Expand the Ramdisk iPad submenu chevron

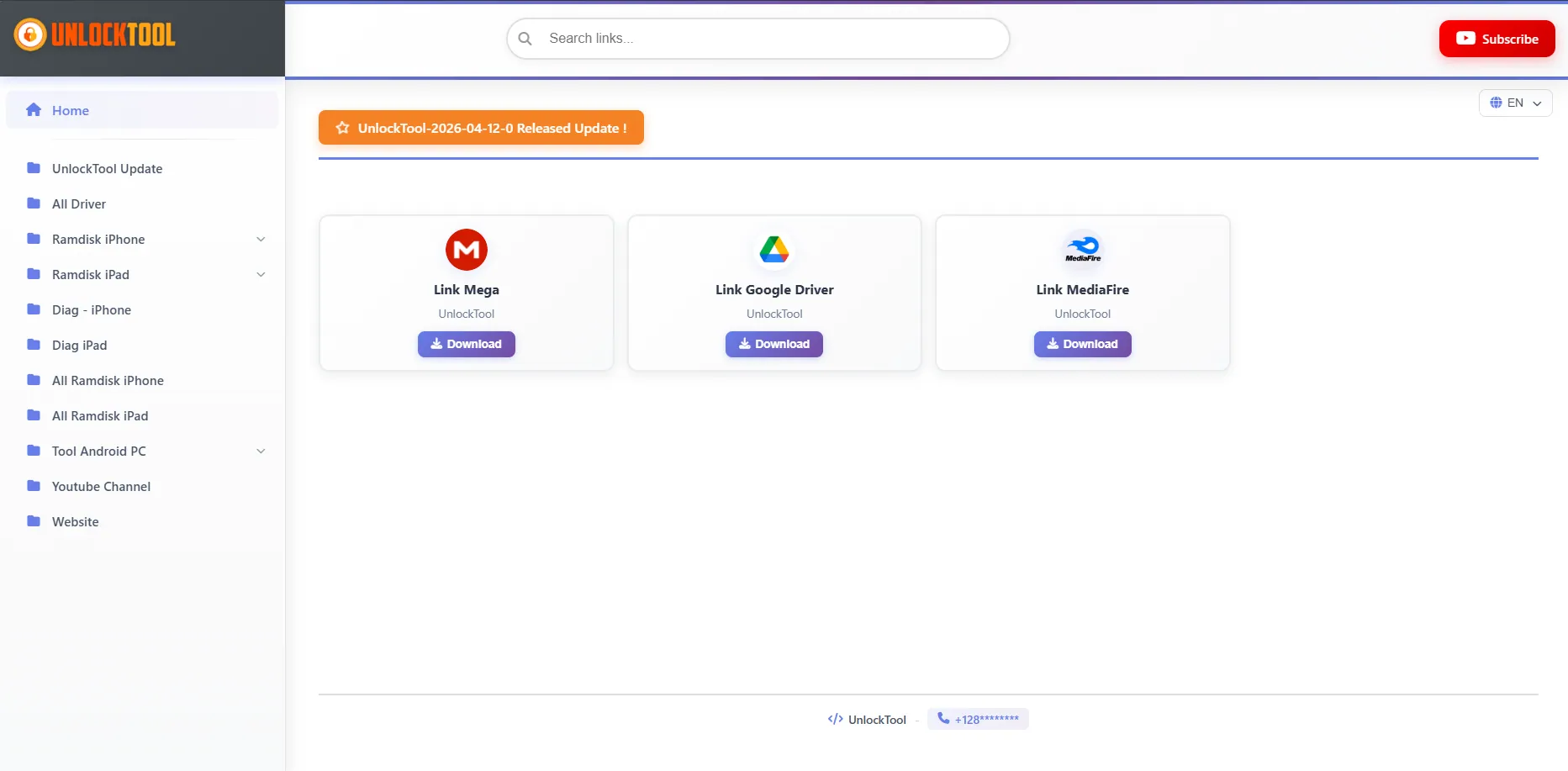261,275
